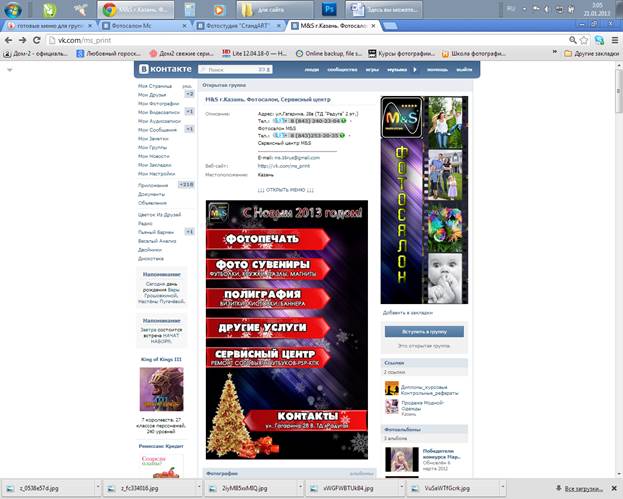The height and width of the screenshot is (499, 623).
Task: Open «игры» in VK header
Action: pyautogui.click(x=372, y=70)
